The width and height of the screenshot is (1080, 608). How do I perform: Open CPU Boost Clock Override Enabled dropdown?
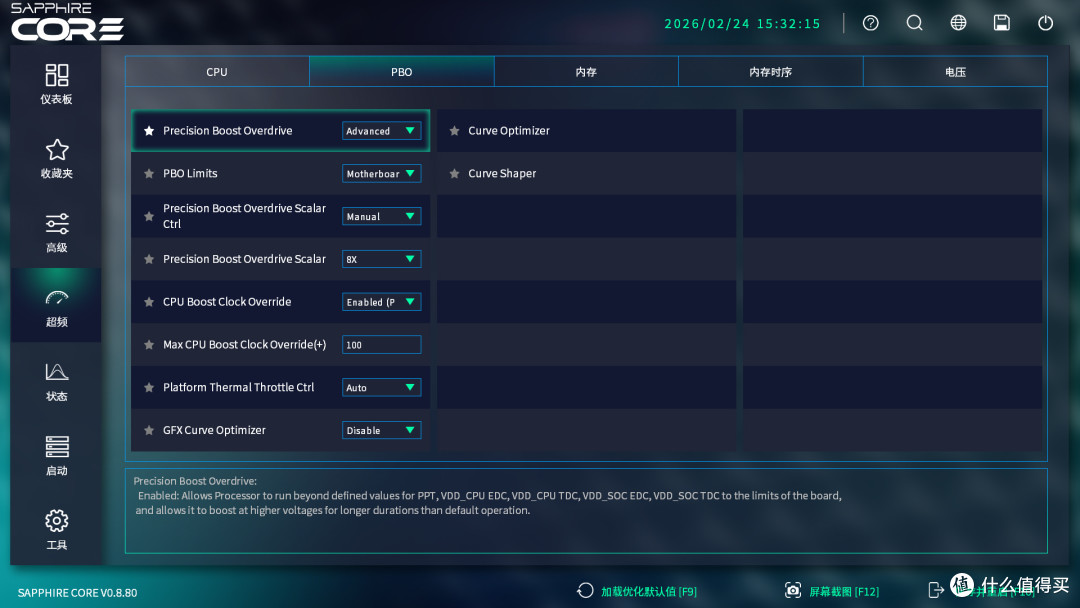tap(382, 302)
